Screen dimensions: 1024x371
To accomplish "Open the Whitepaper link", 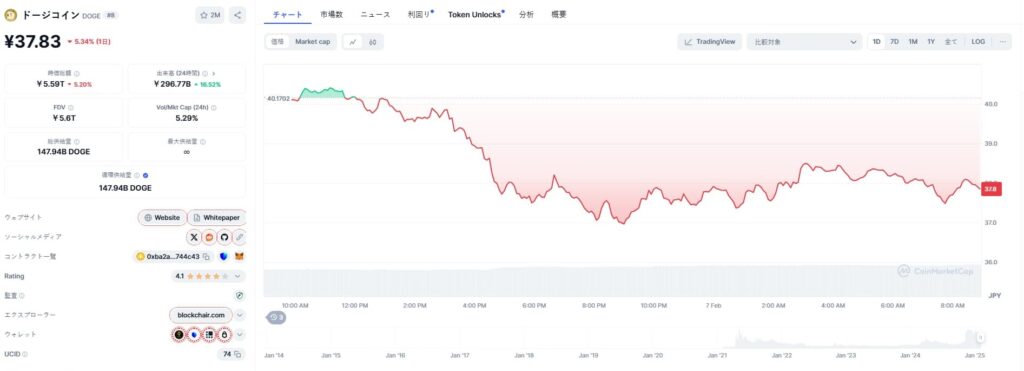I will tap(217, 218).
